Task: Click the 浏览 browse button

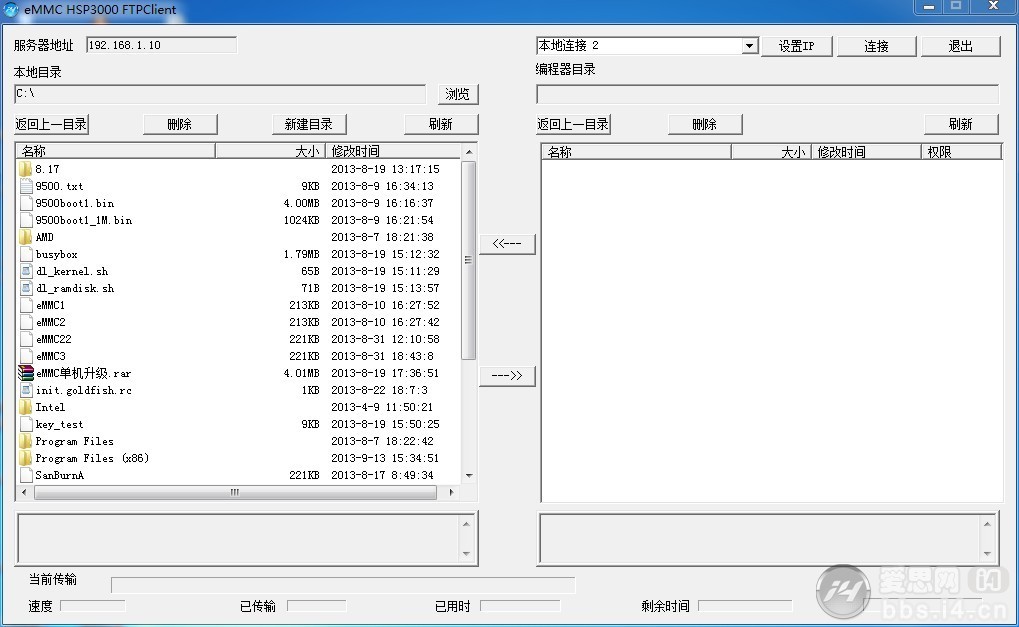Action: (458, 94)
